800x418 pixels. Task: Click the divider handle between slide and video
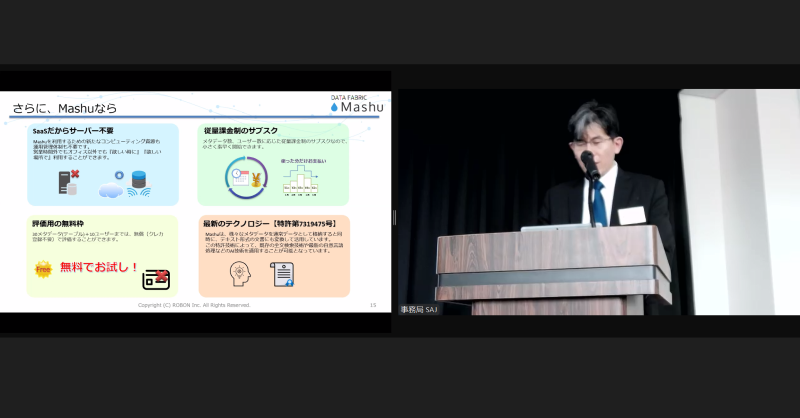pos(394,217)
